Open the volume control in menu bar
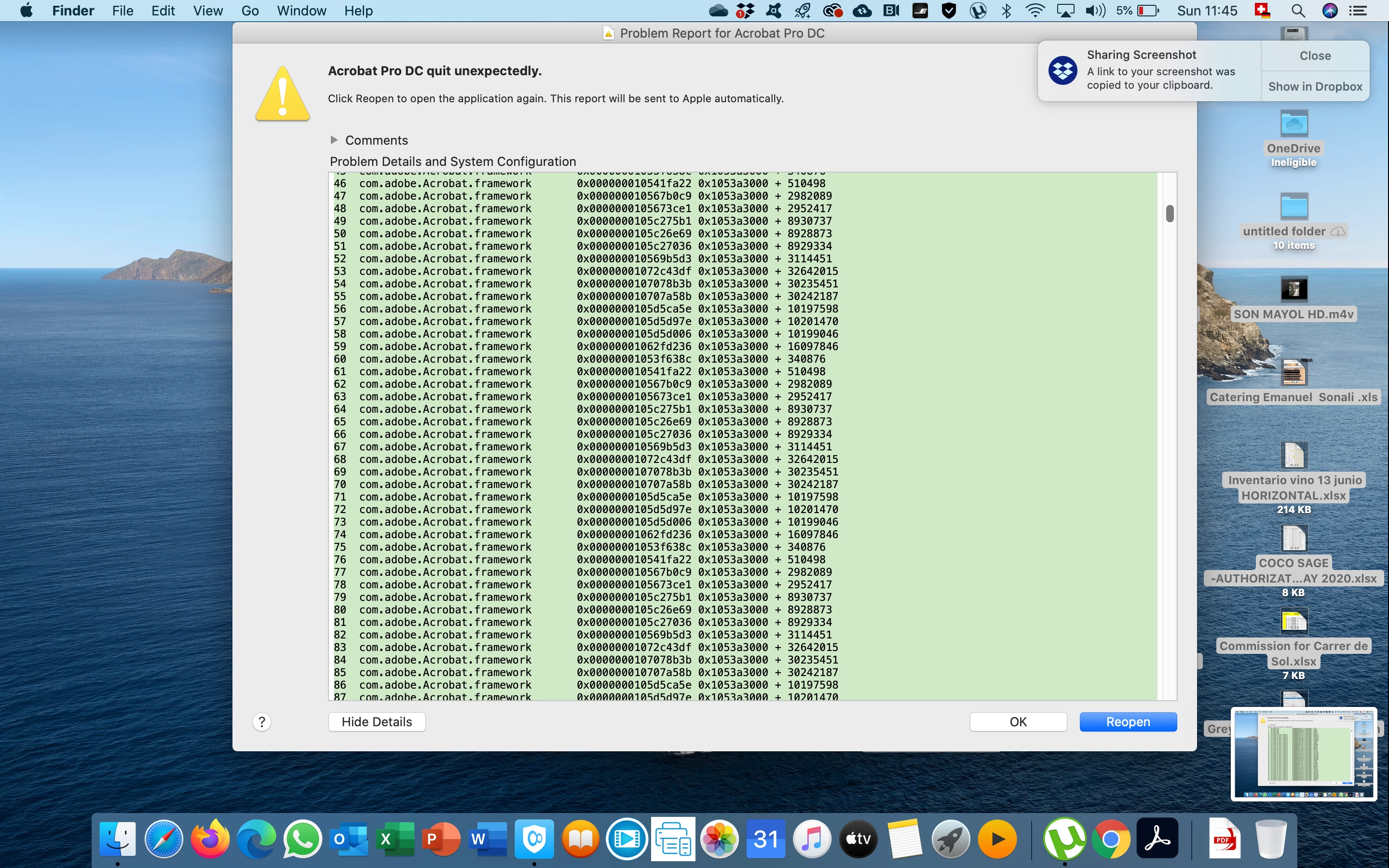1389x868 pixels. [x=1095, y=10]
